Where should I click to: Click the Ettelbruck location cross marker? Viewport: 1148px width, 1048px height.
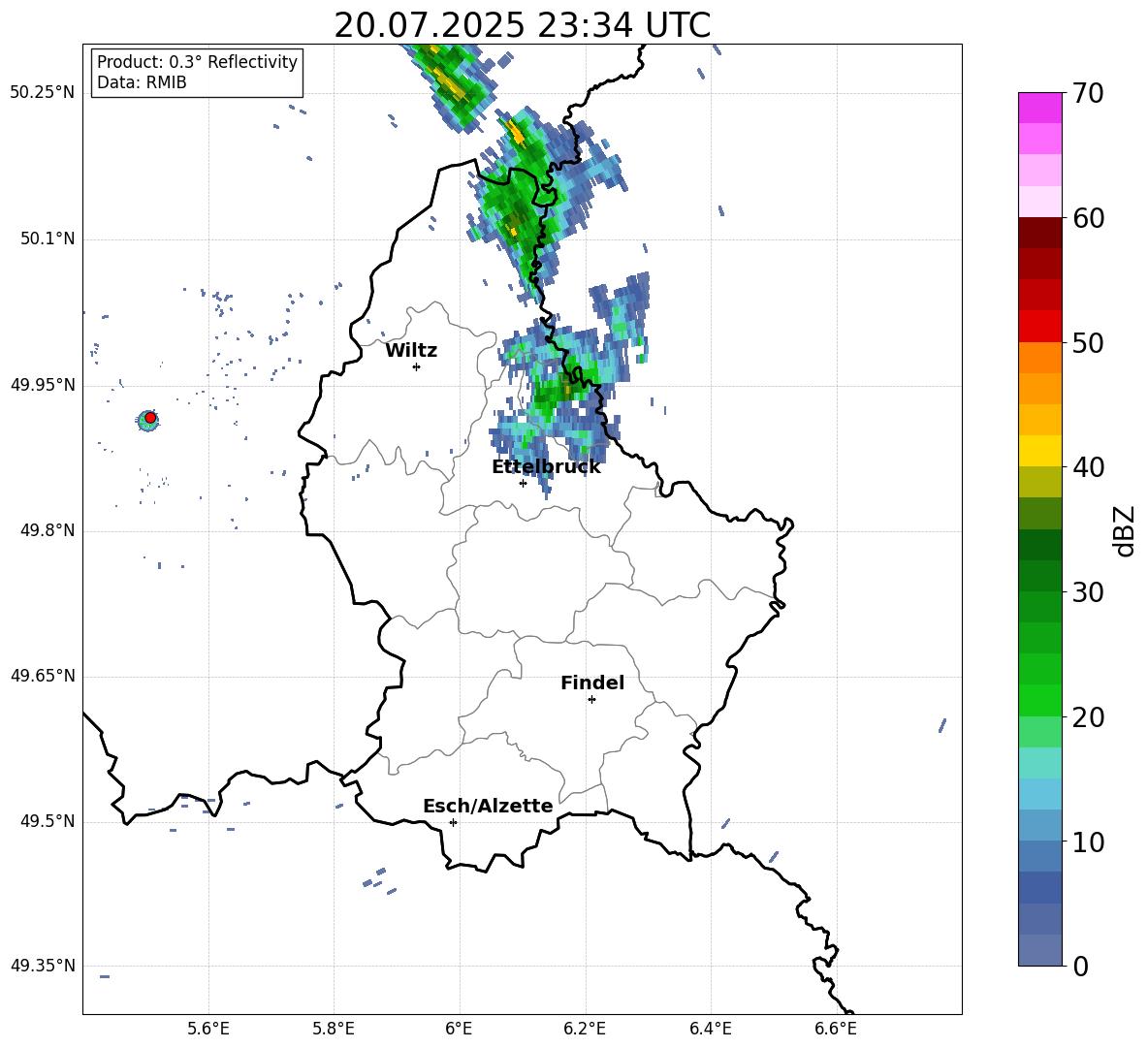pyautogui.click(x=523, y=483)
